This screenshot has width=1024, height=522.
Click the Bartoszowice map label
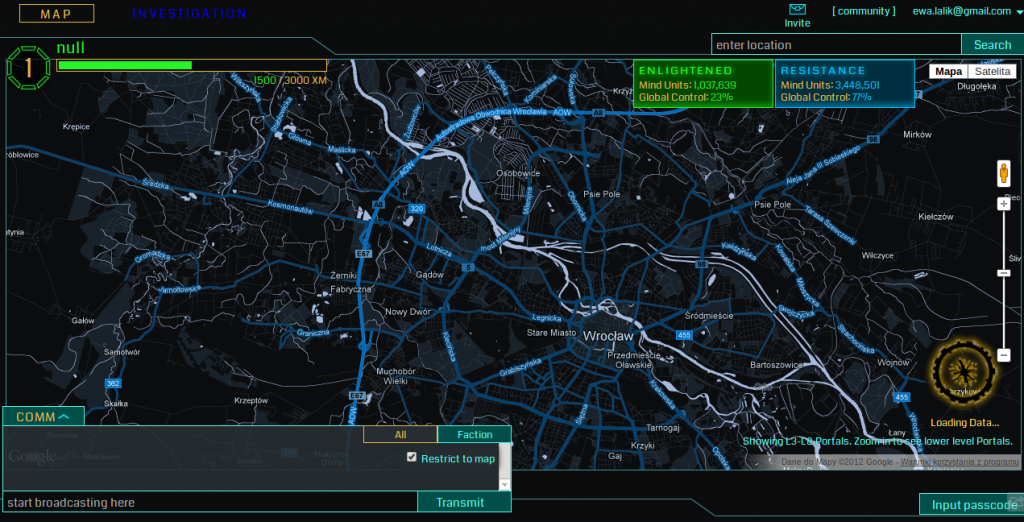775,364
